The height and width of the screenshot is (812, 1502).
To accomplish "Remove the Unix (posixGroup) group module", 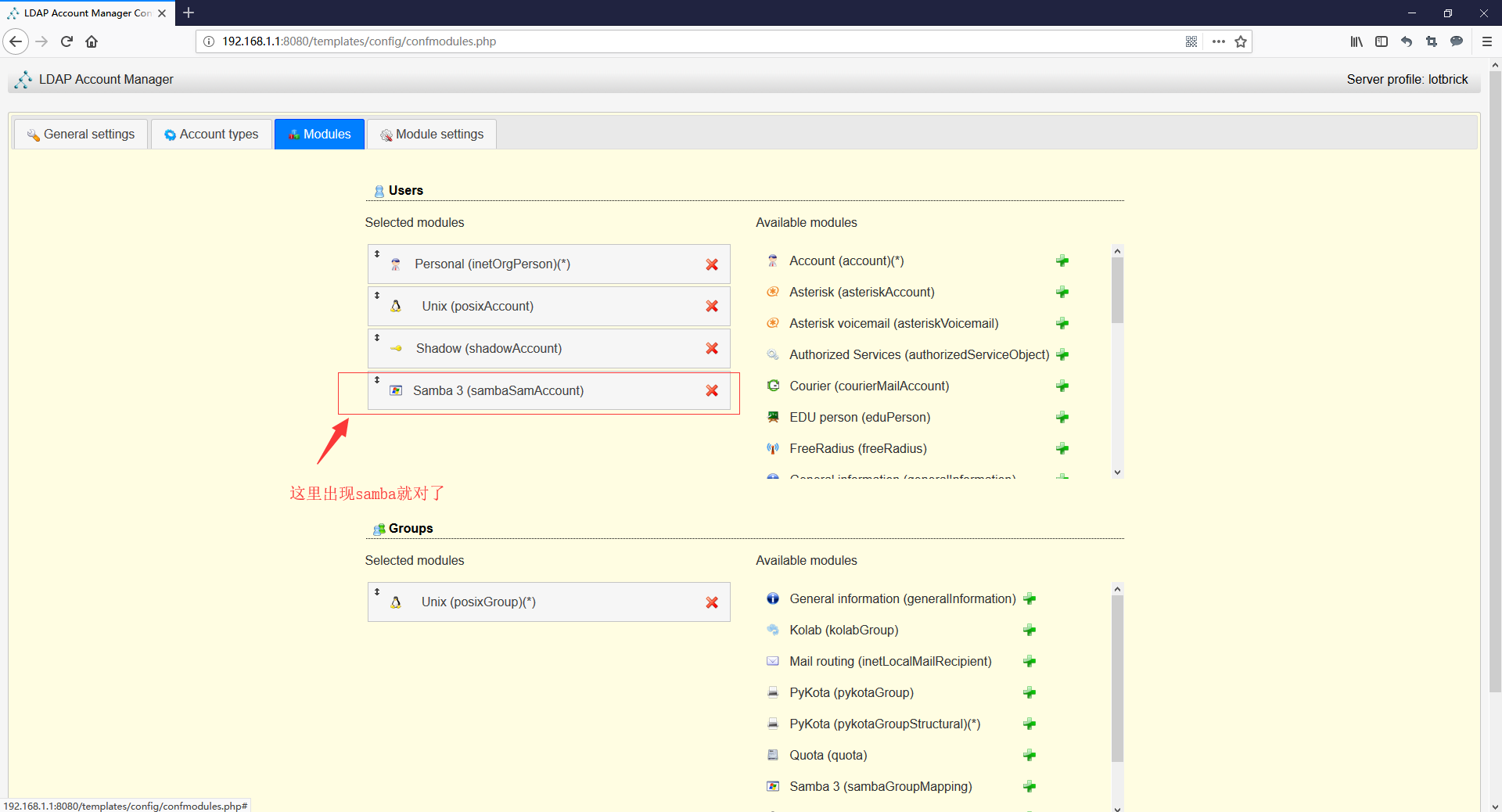I will (712, 602).
